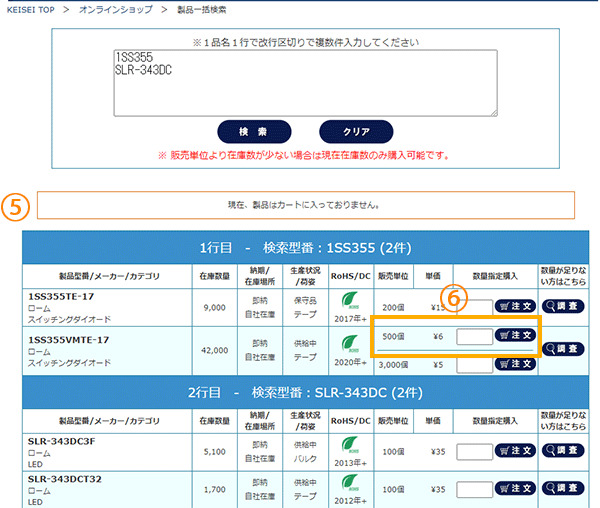Click unit price ¥6

(x=438, y=337)
